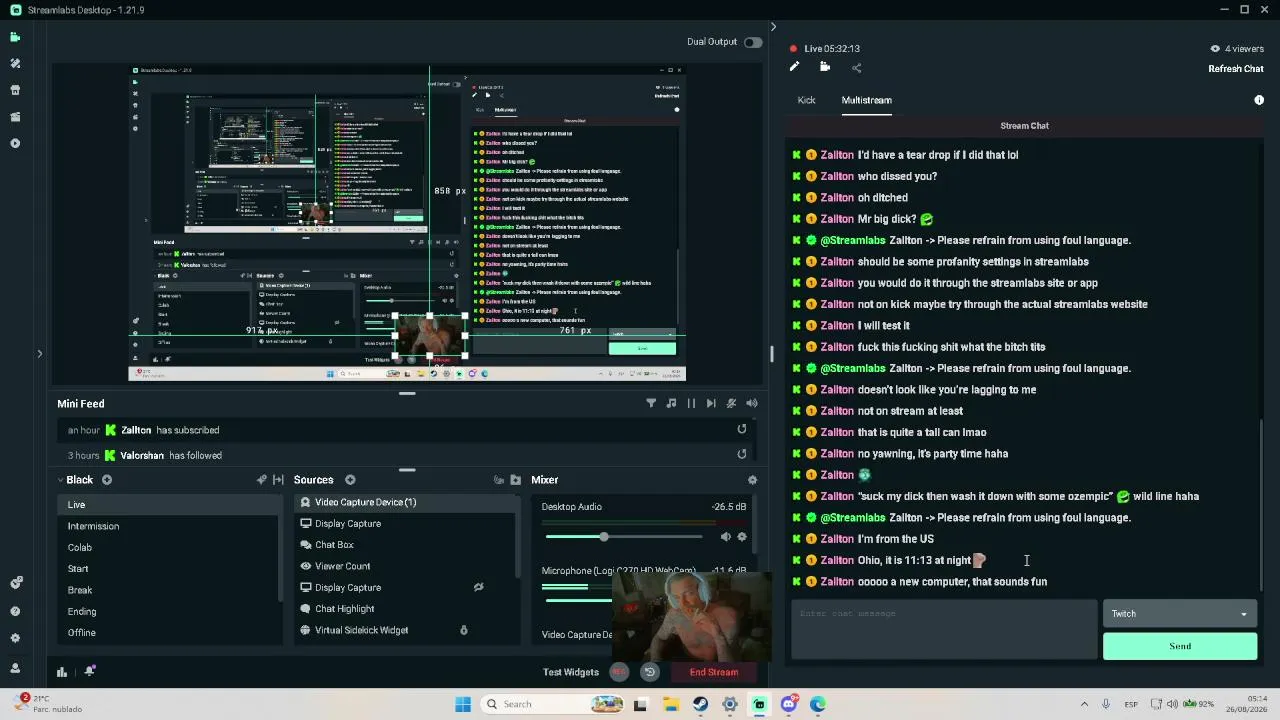
Task: Pause the Mini Feed alert queue
Action: click(x=691, y=403)
